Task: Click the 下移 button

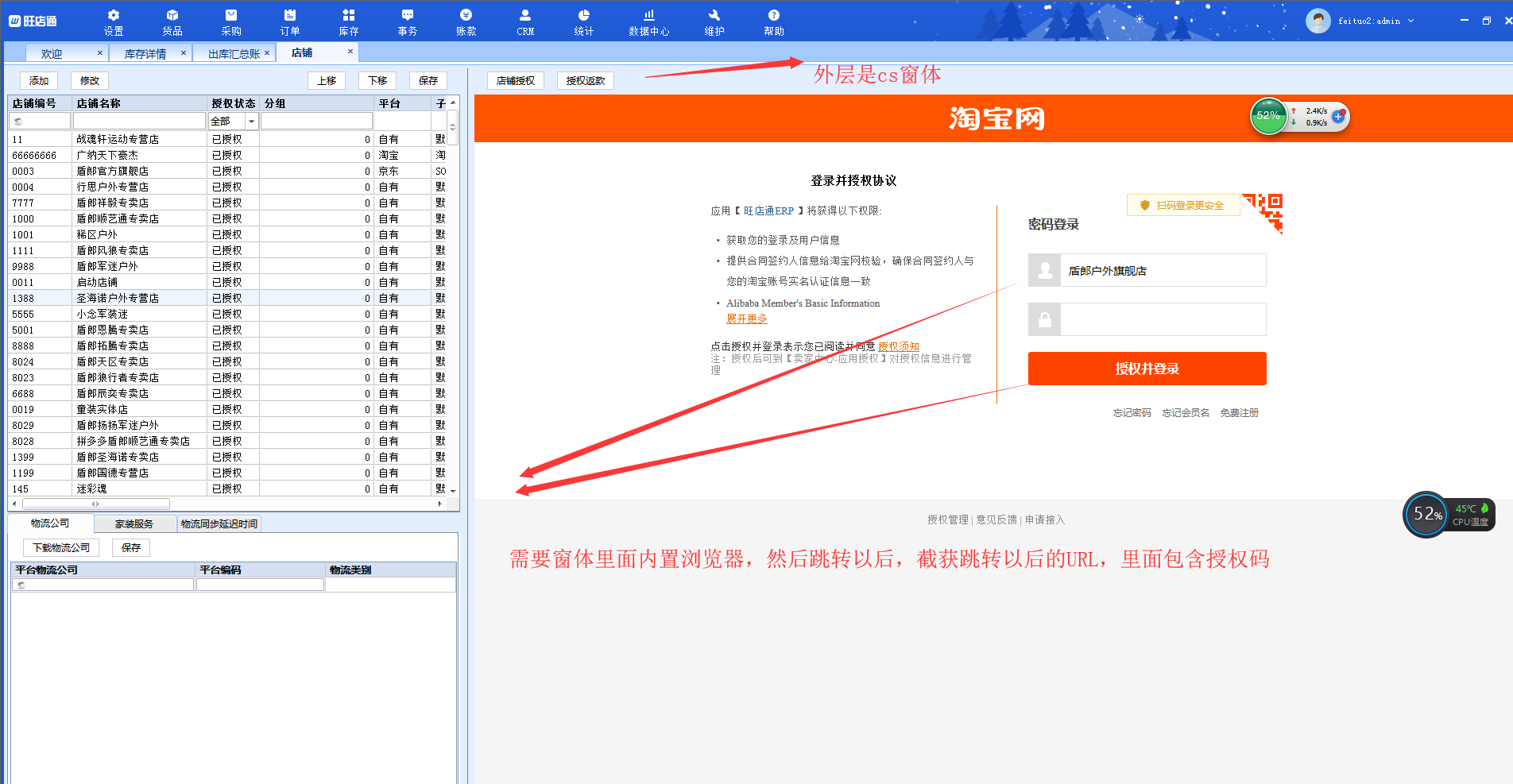Action: (x=377, y=80)
